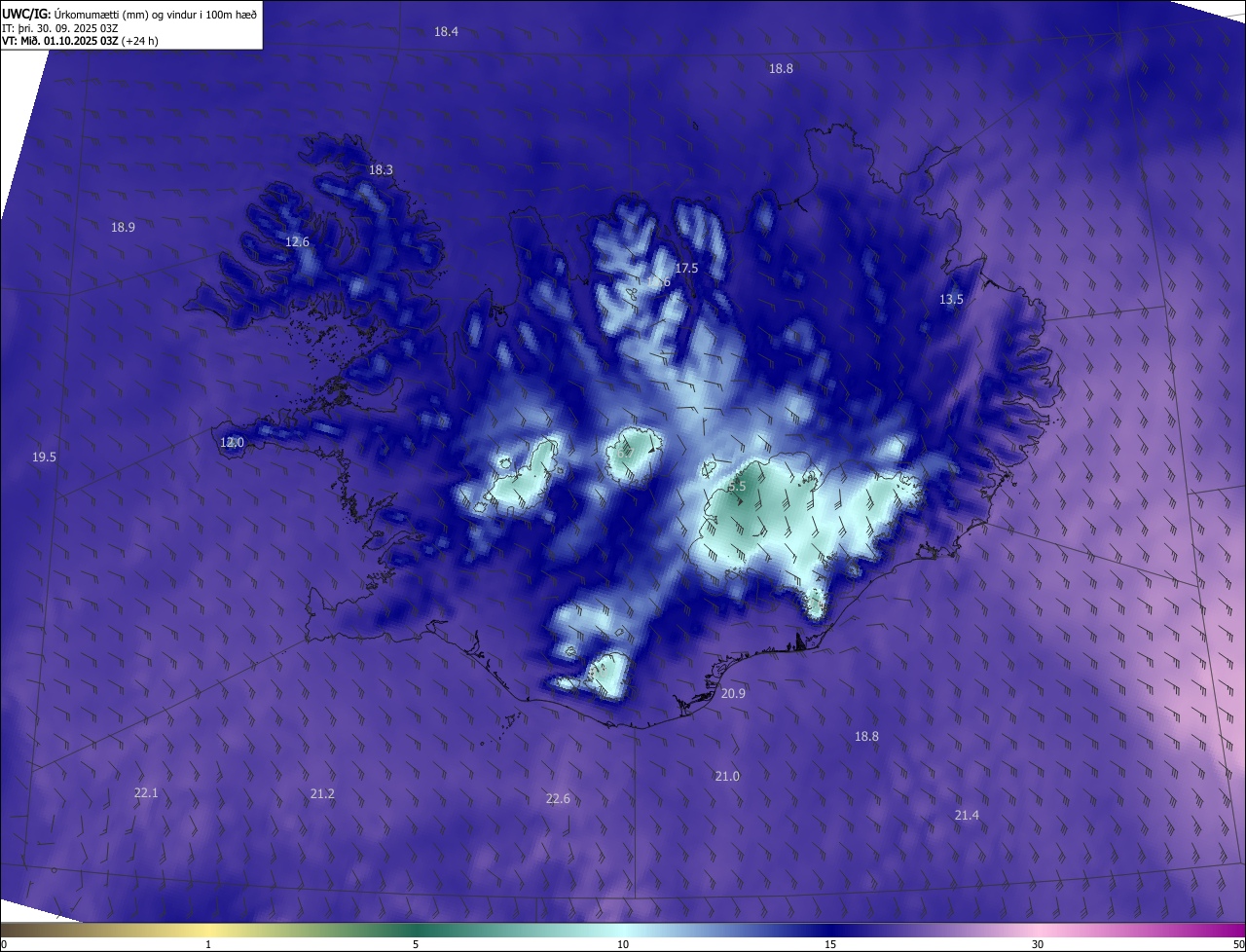This screenshot has height=952, width=1246.
Task: Click the 19.5 value label
Action: tap(44, 458)
